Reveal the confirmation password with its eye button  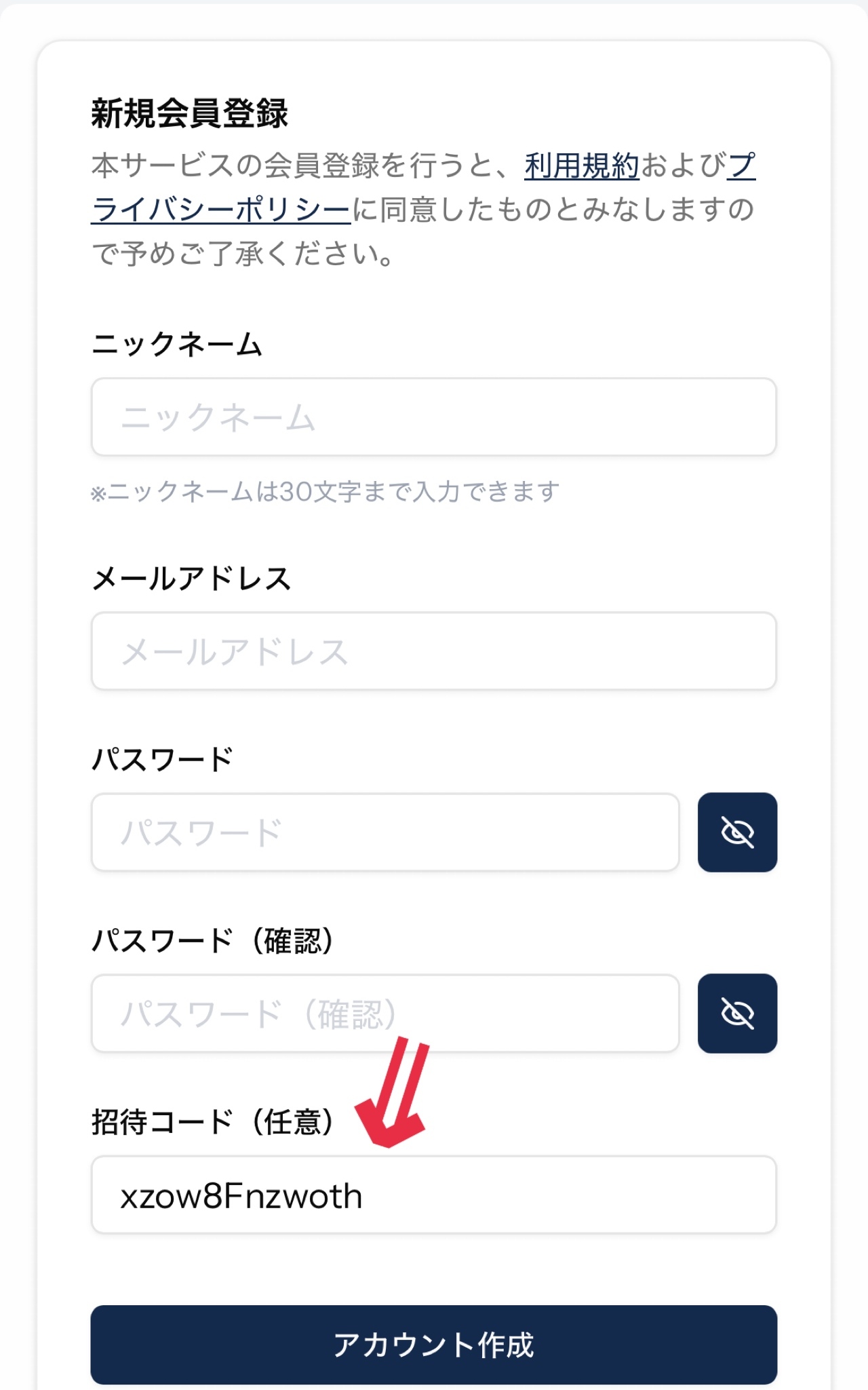coord(737,1014)
